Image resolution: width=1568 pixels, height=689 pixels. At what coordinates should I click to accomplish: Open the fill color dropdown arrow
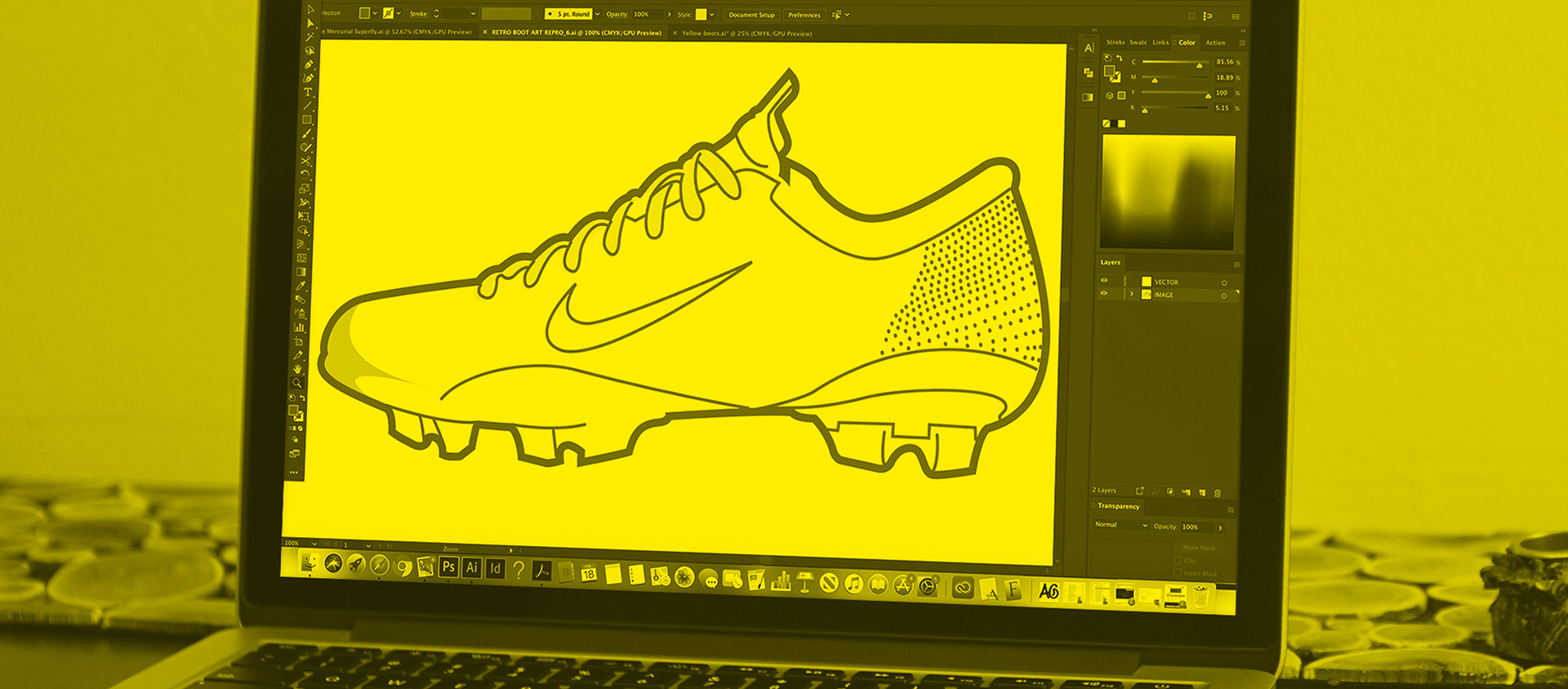[x=375, y=13]
